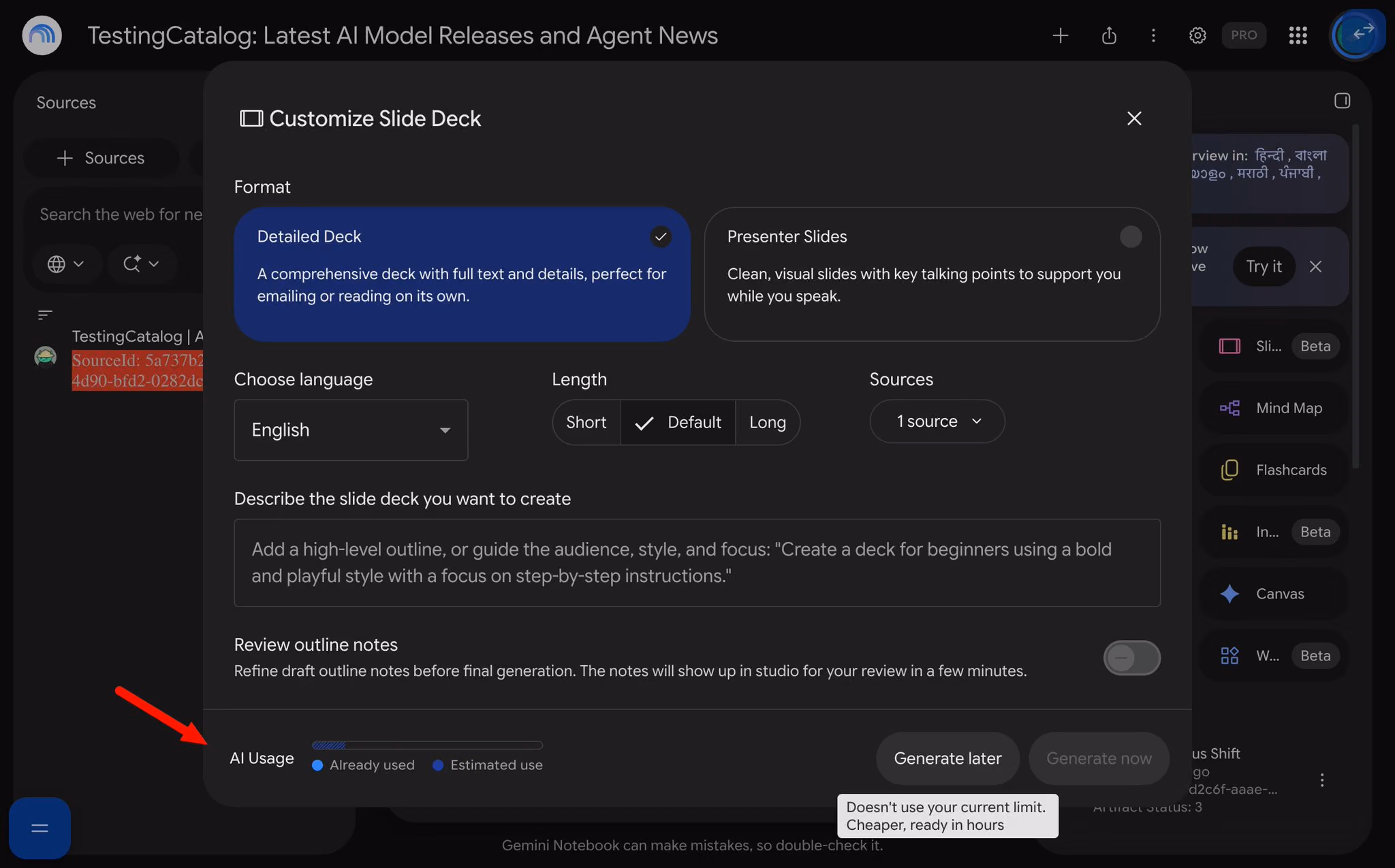Viewport: 1395px width, 868px height.
Task: Click the TestingCatalog source favicon
Action: pyautogui.click(x=46, y=356)
